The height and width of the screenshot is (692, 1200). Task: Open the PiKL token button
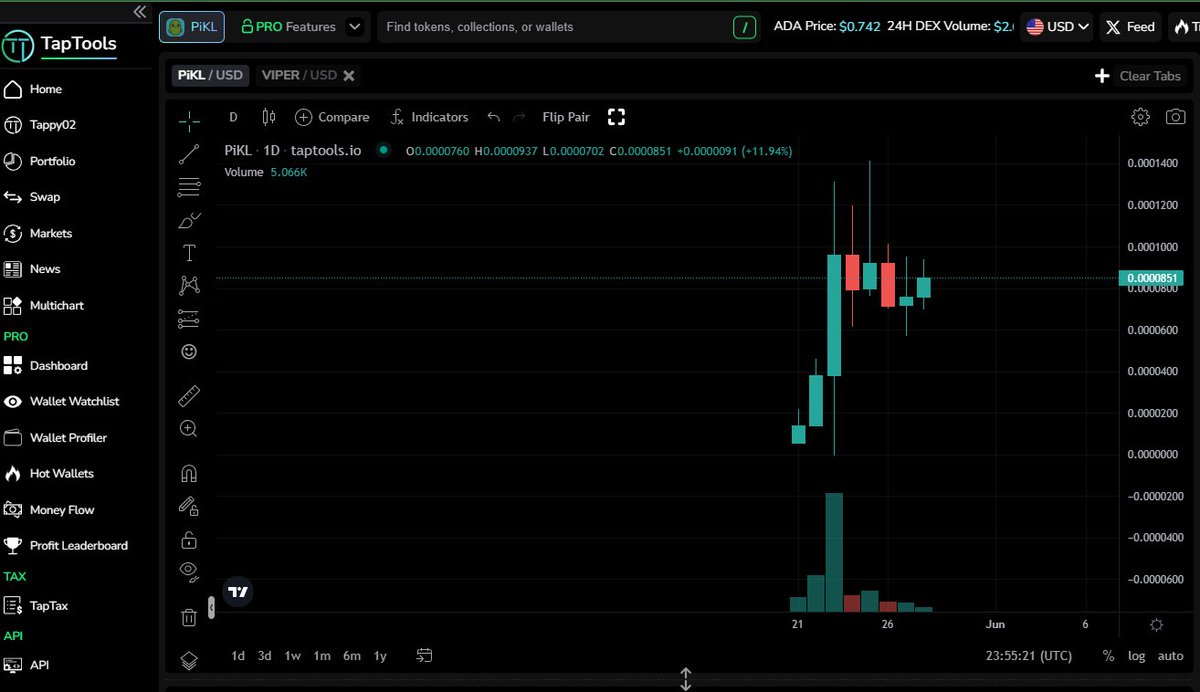click(x=192, y=27)
